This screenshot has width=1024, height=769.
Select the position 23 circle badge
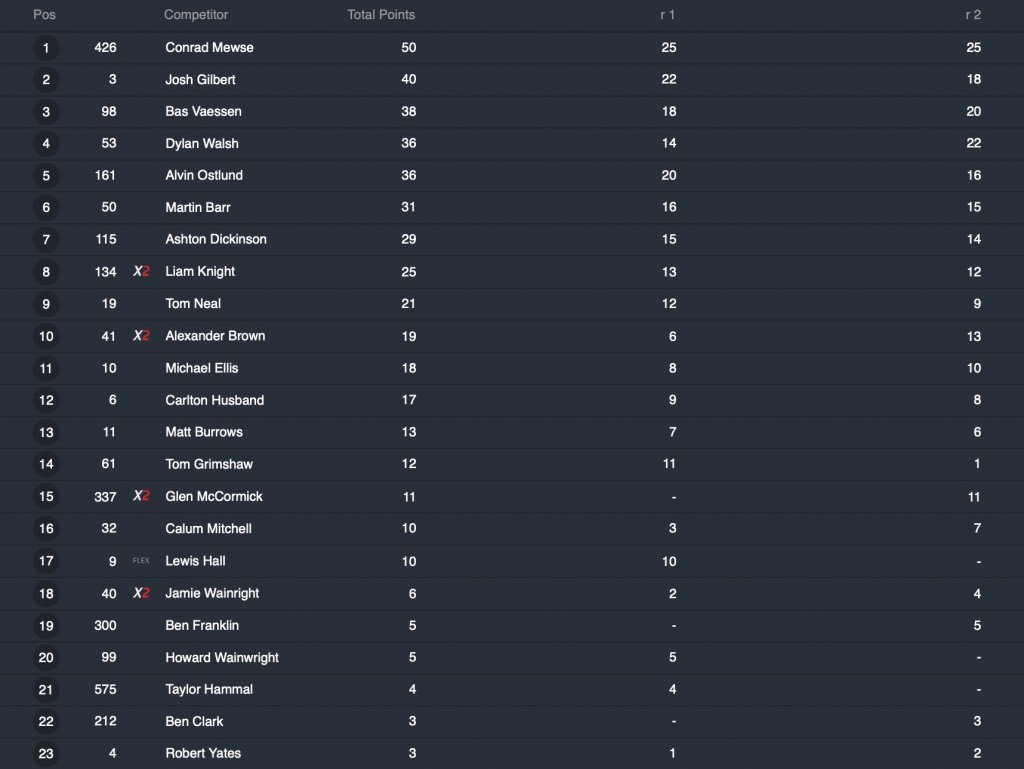coord(46,754)
